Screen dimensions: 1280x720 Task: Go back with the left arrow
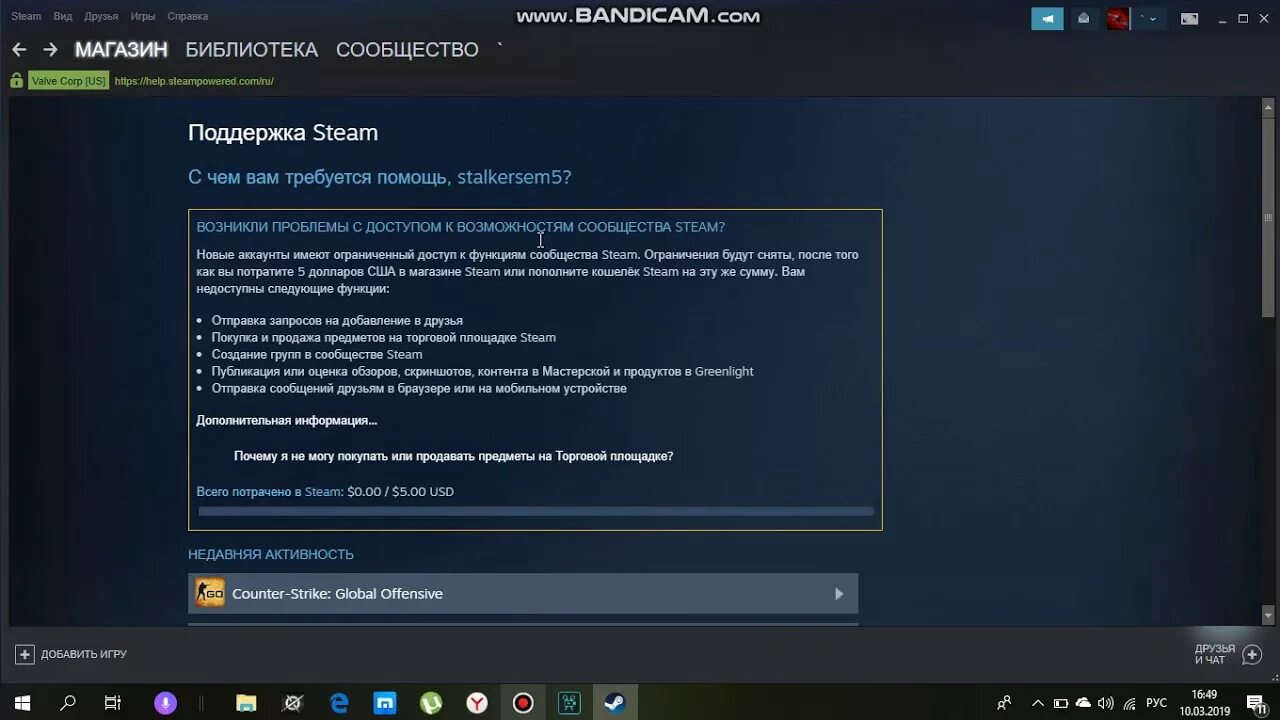[x=19, y=49]
